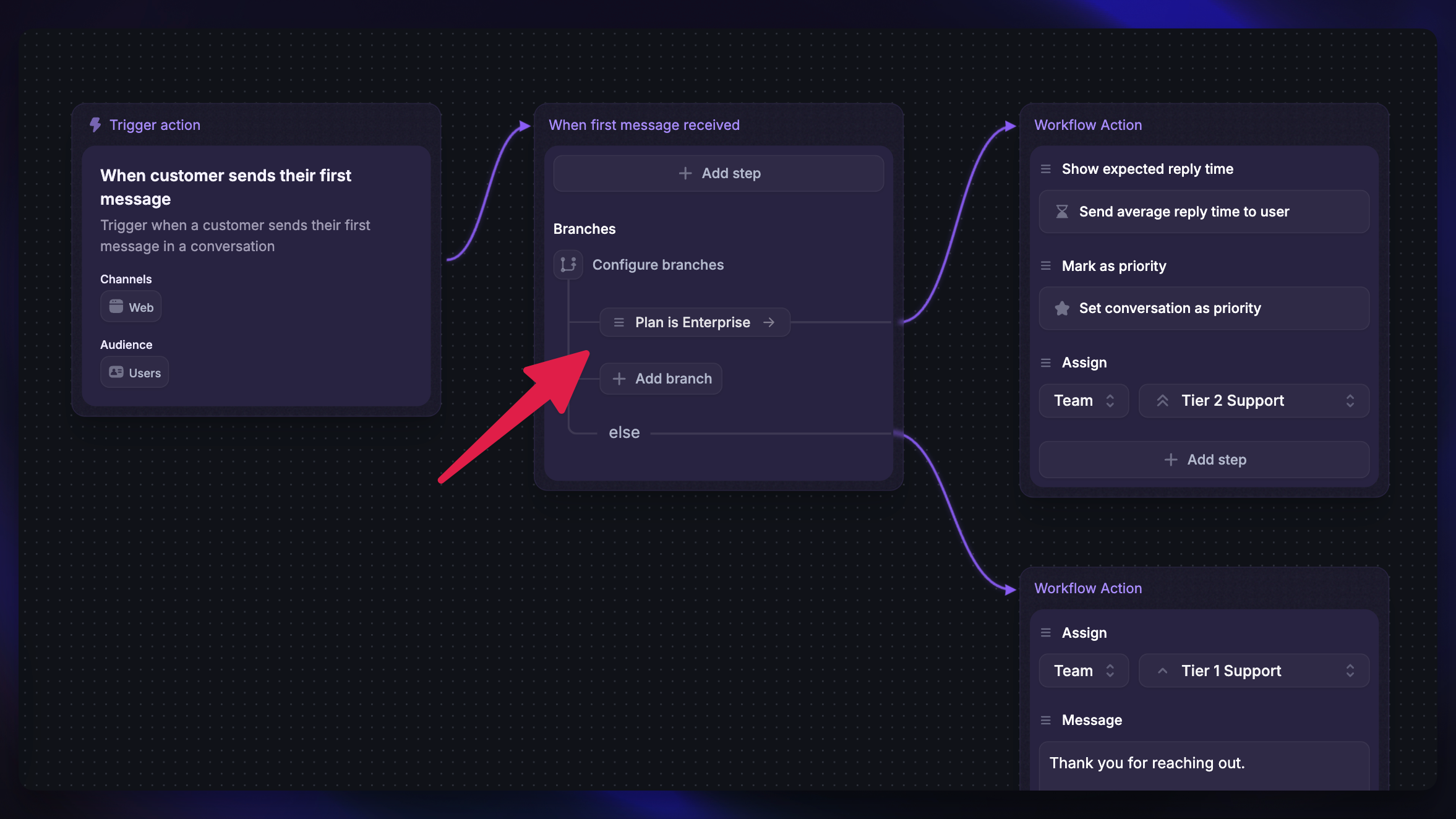
Task: Click the Thank you for reaching out message field
Action: [x=1204, y=766]
